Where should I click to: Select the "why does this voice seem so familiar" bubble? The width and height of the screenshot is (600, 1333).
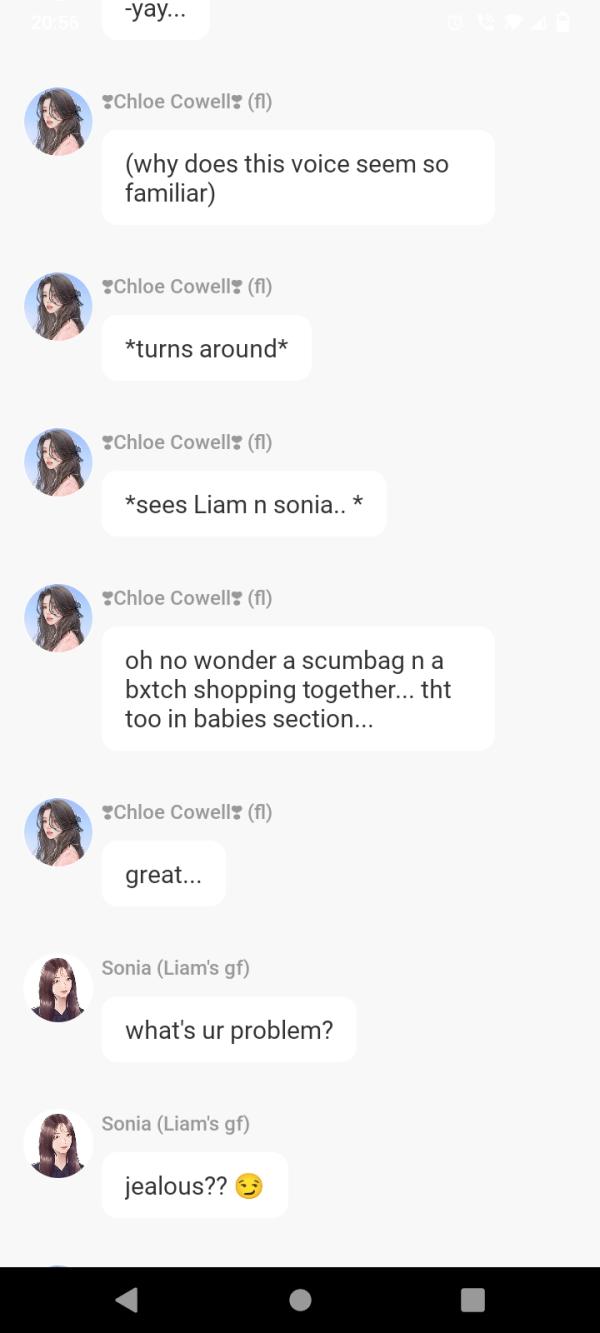[298, 178]
